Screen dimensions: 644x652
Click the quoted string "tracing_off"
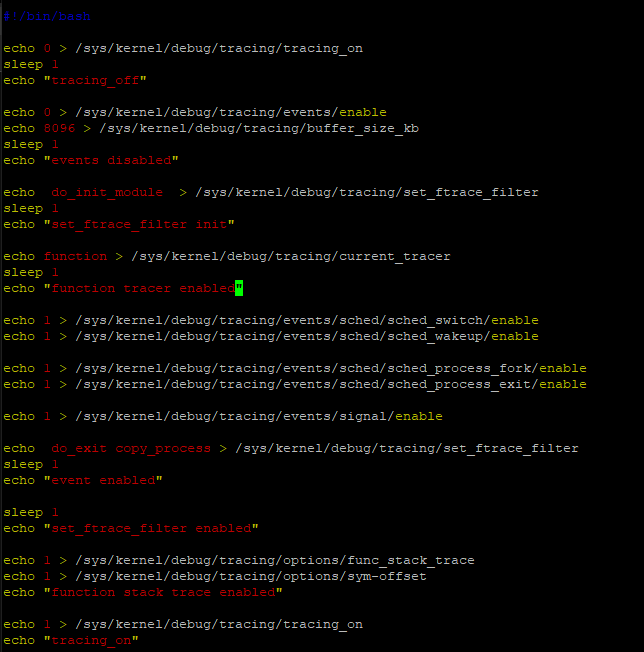coord(95,80)
